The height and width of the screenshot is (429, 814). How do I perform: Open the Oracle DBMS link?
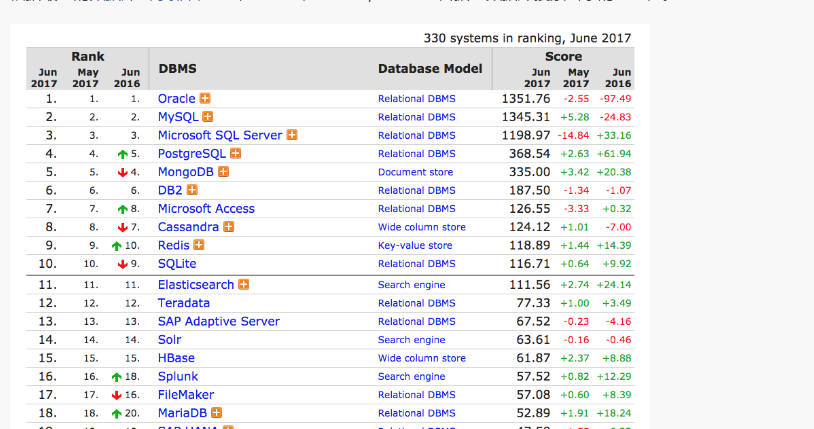point(177,99)
